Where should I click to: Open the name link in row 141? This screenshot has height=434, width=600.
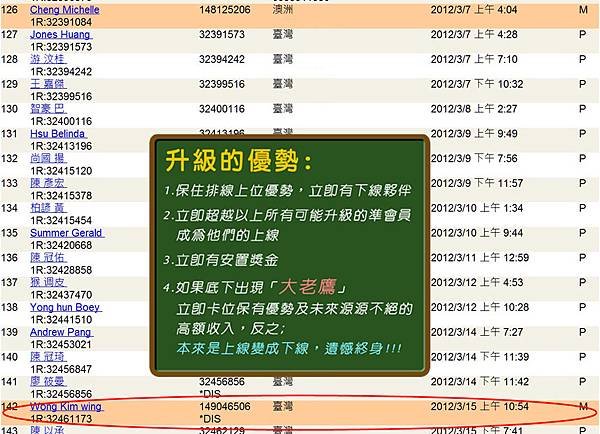[x=48, y=381]
